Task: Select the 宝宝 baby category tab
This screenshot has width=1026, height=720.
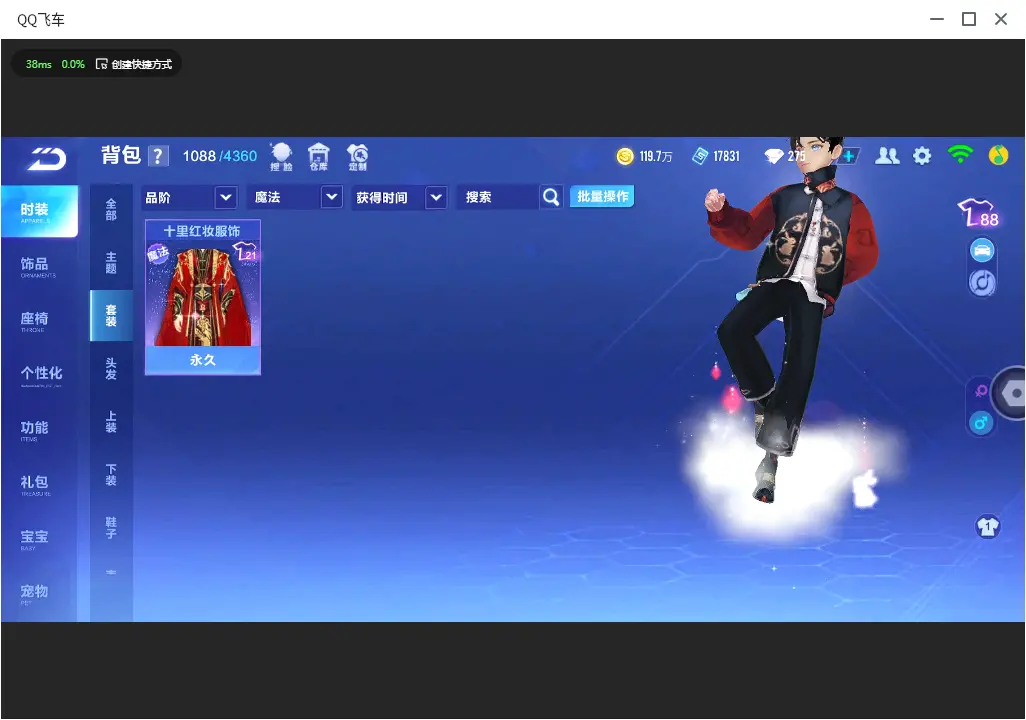Action: pyautogui.click(x=39, y=538)
